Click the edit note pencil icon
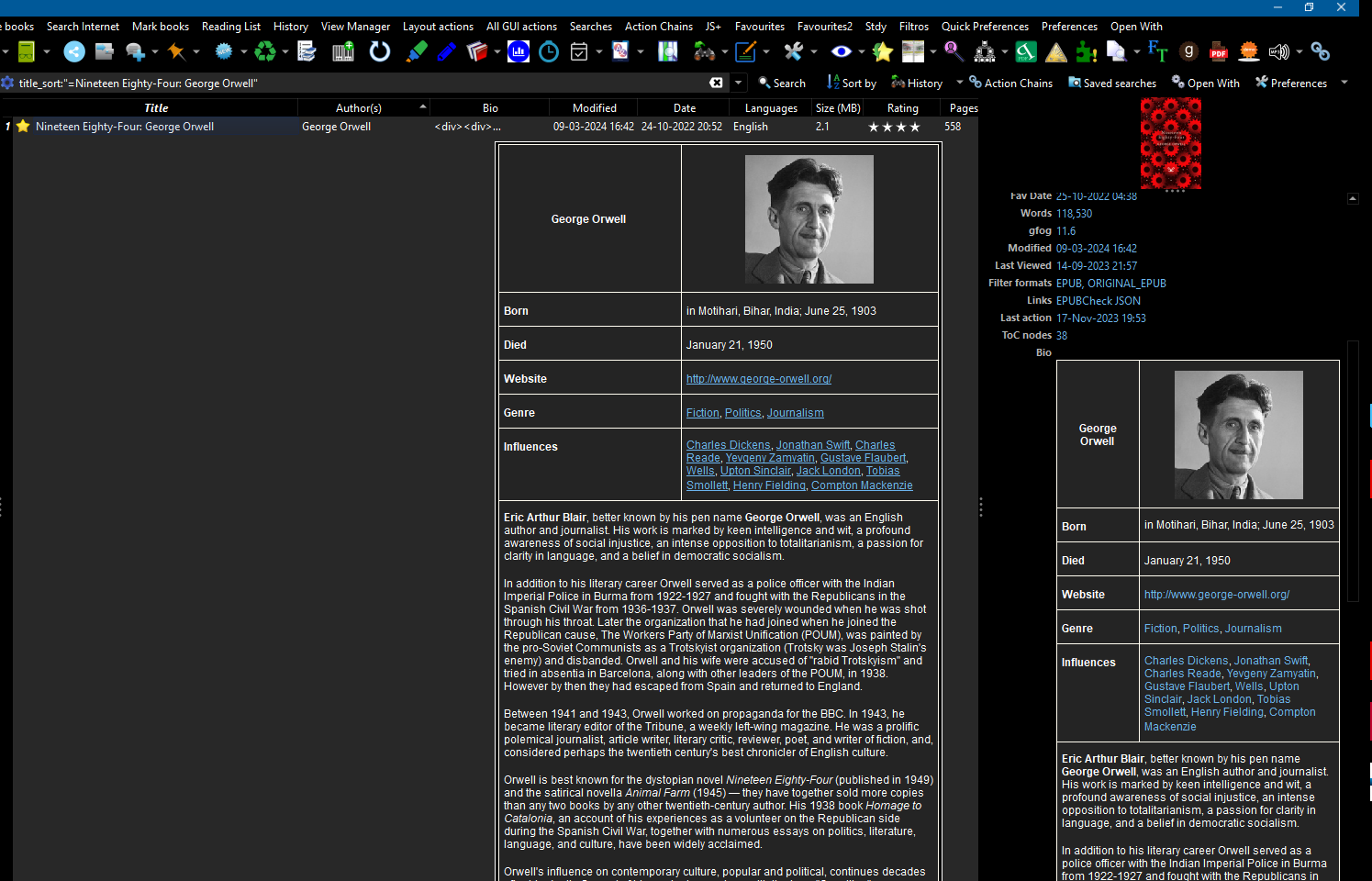This screenshot has height=881, width=1372. click(745, 52)
